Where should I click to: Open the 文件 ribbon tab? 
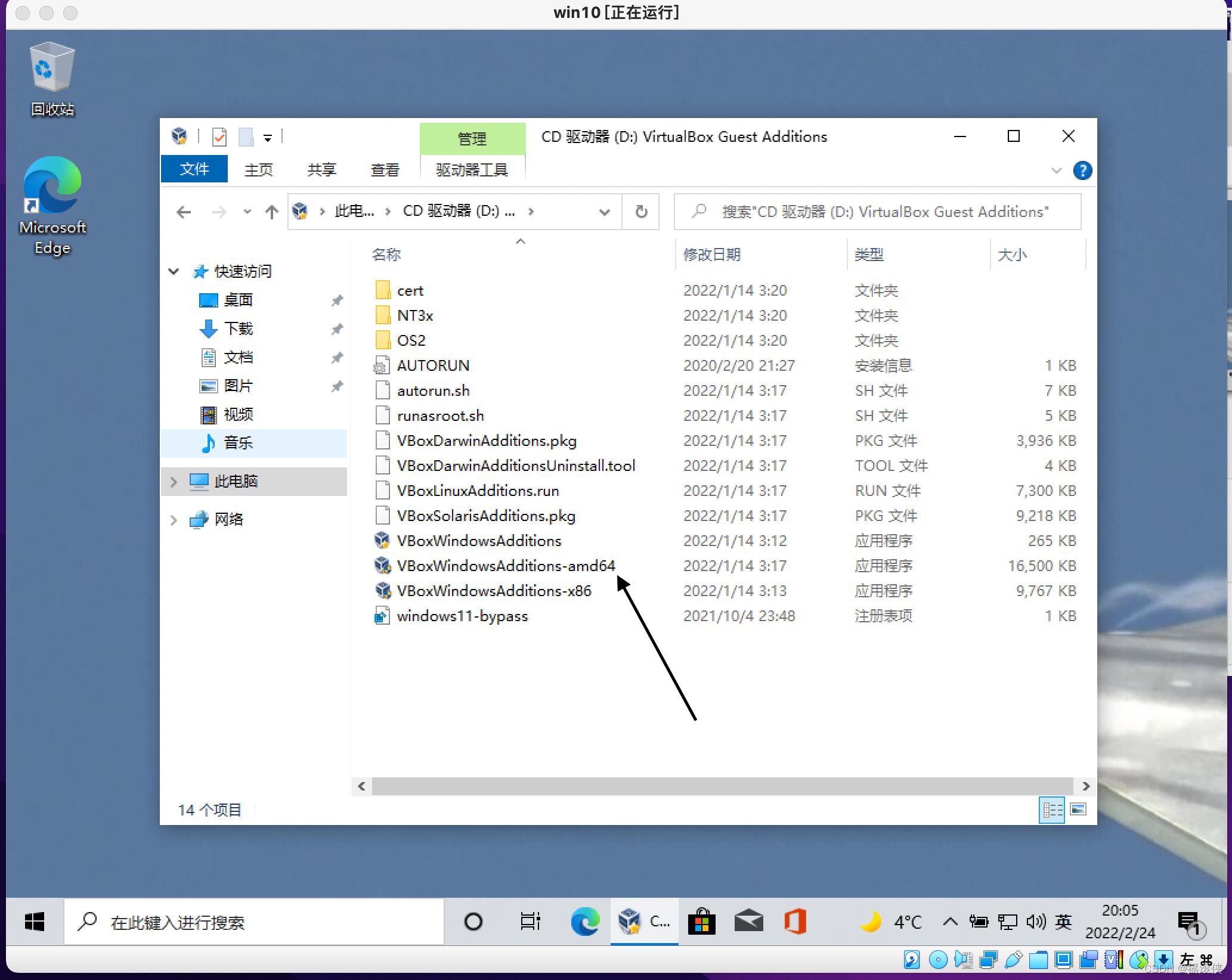click(194, 169)
